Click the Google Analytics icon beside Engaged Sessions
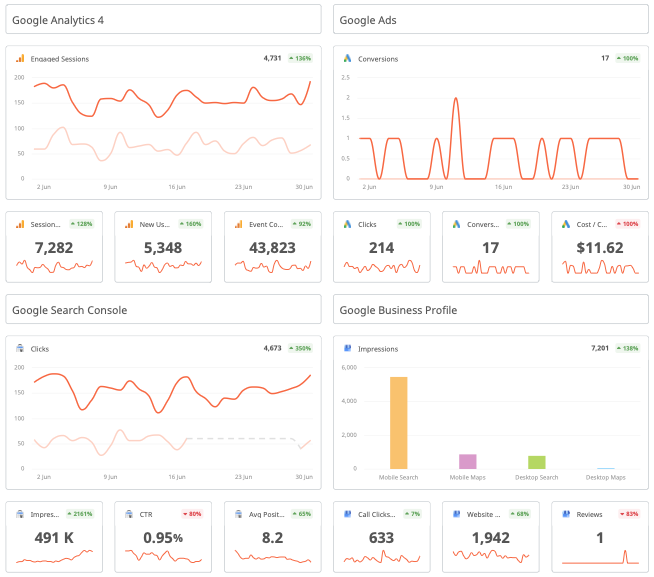 20,59
